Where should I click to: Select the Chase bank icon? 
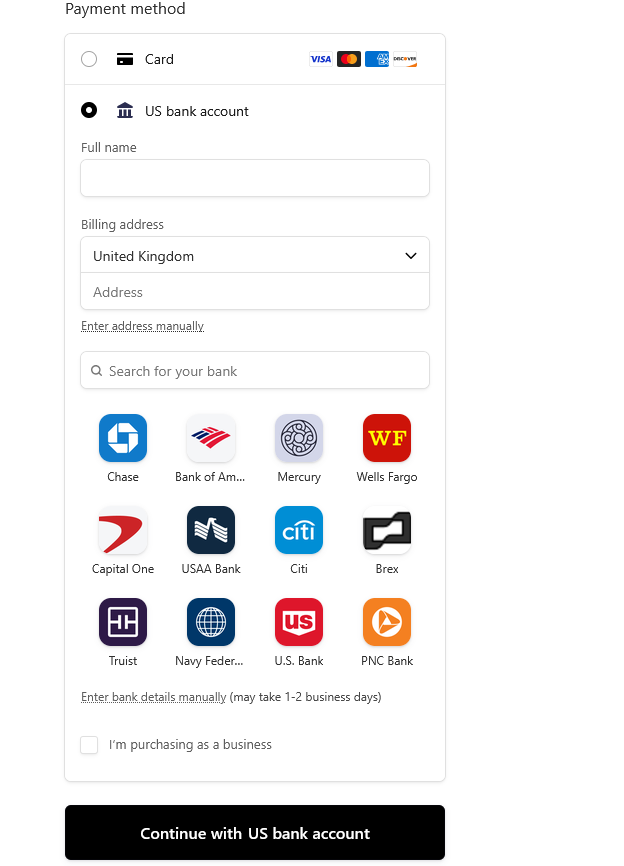click(123, 438)
